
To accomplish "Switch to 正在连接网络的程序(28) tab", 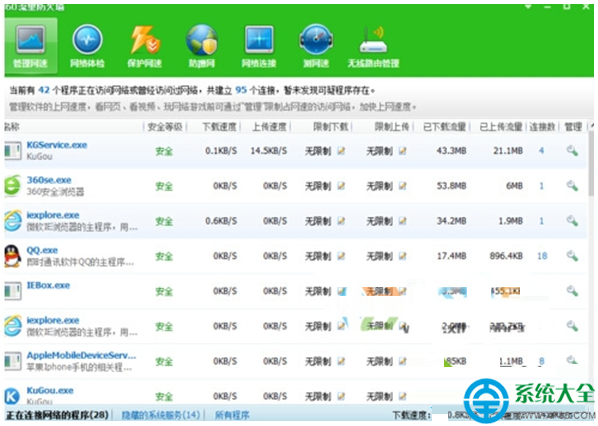I will (57, 415).
